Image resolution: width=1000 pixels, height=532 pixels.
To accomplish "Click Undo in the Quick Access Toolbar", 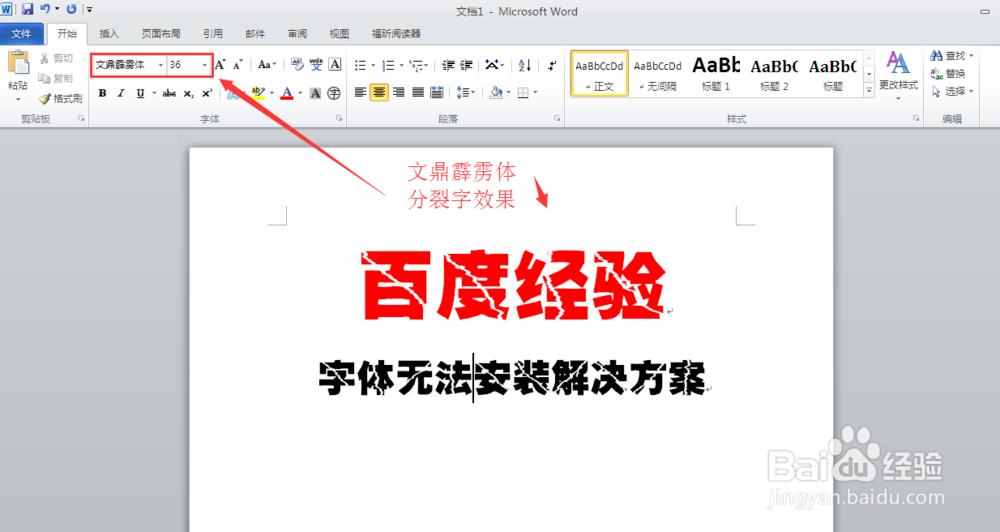I will [45, 10].
